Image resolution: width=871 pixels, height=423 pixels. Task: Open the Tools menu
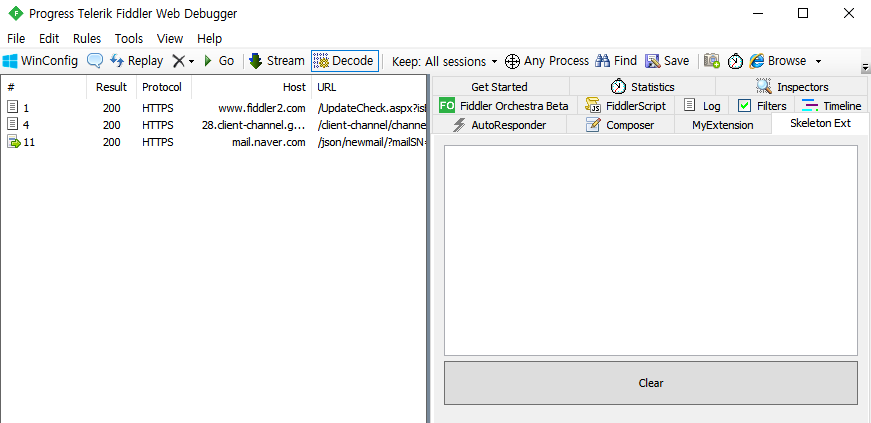[x=129, y=38]
